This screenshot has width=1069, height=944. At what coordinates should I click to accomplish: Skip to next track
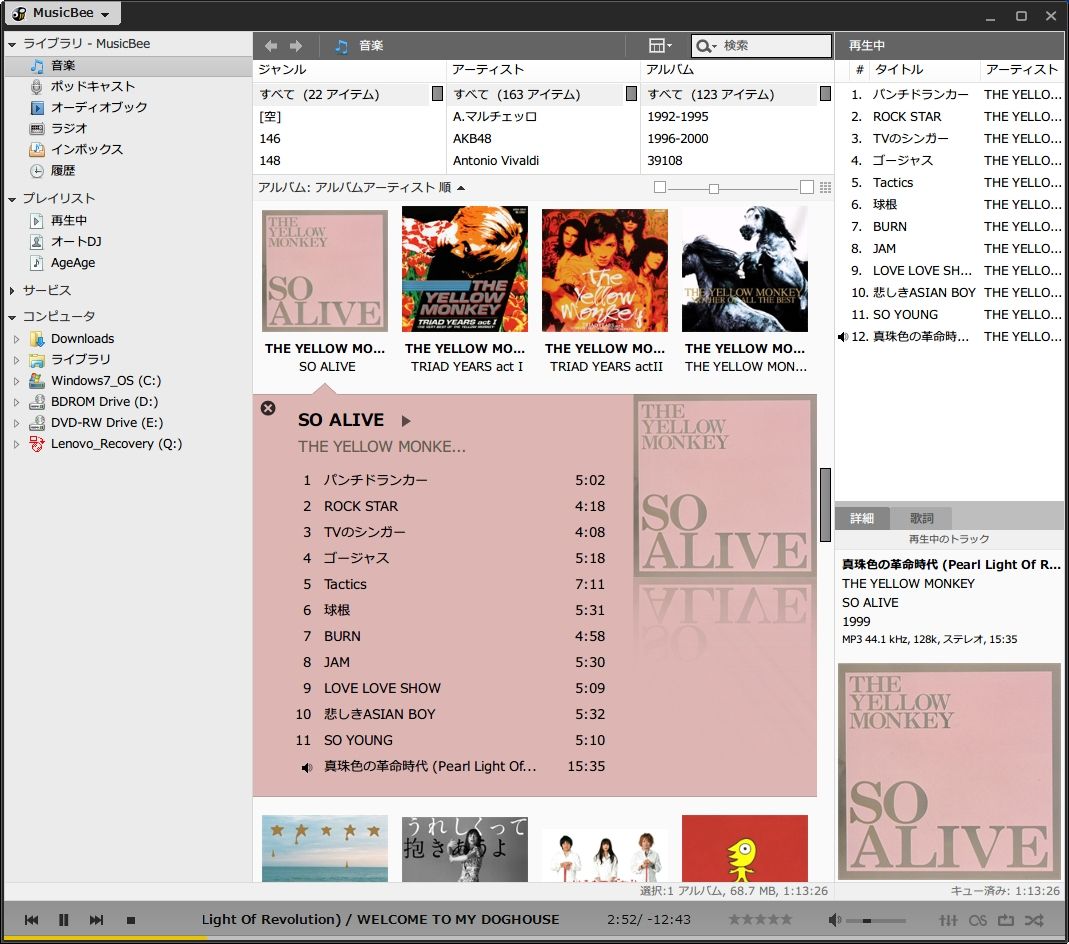tap(96, 920)
